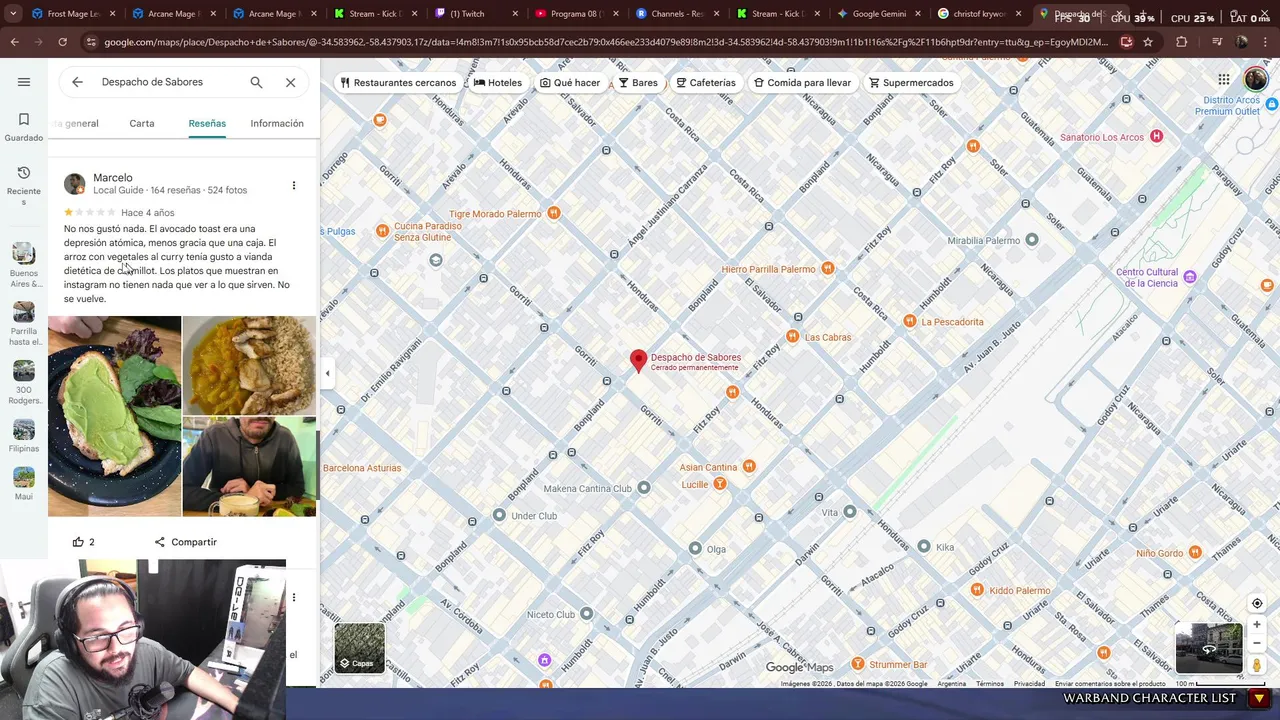Open recent place 300 Rodgers
1280x720 pixels.
pos(24,383)
